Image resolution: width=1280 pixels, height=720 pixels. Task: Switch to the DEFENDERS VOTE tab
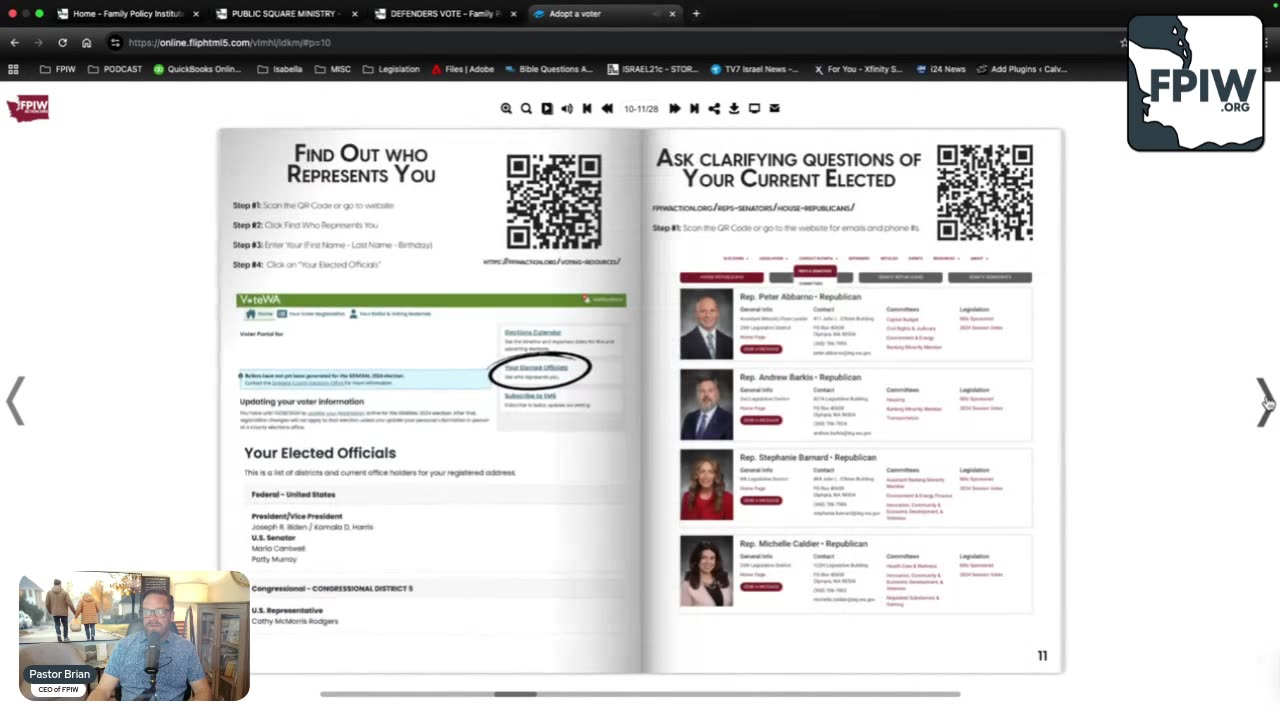pyautogui.click(x=446, y=14)
